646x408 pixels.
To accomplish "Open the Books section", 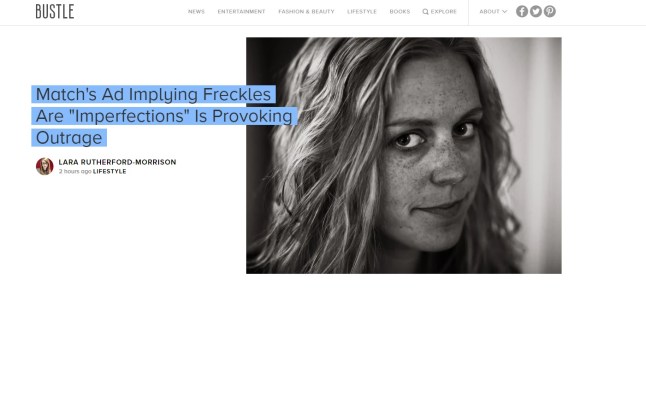I will [400, 12].
